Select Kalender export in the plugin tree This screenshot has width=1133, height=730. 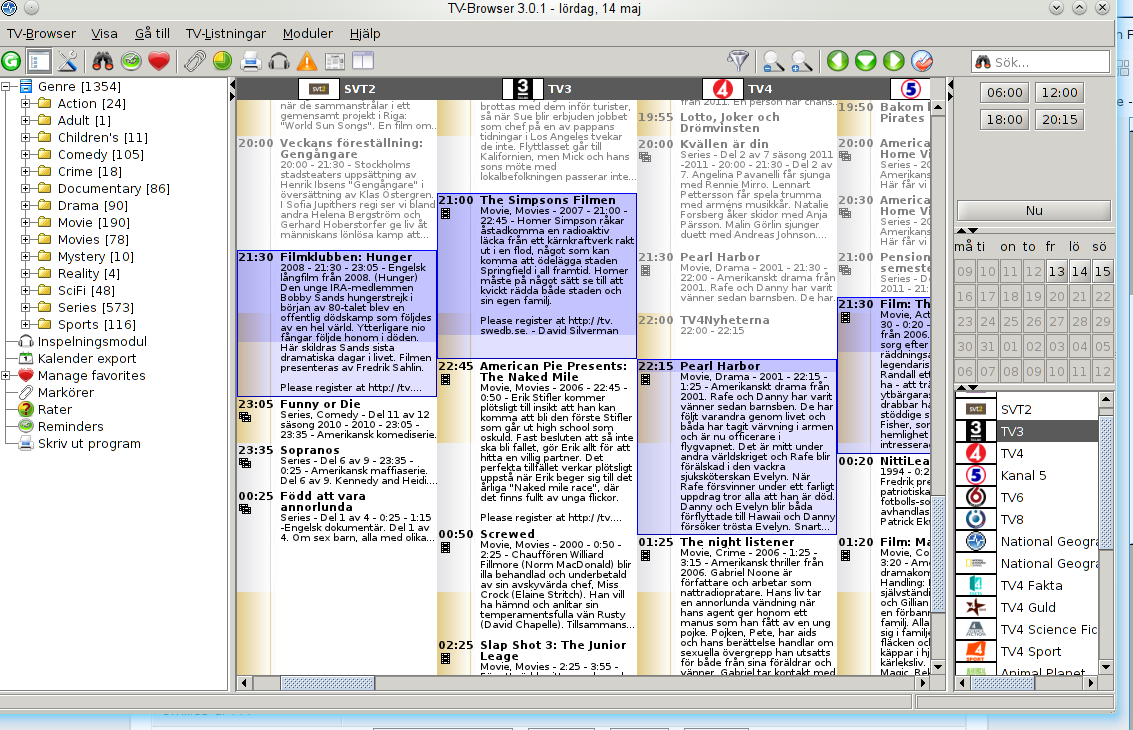pyautogui.click(x=87, y=358)
